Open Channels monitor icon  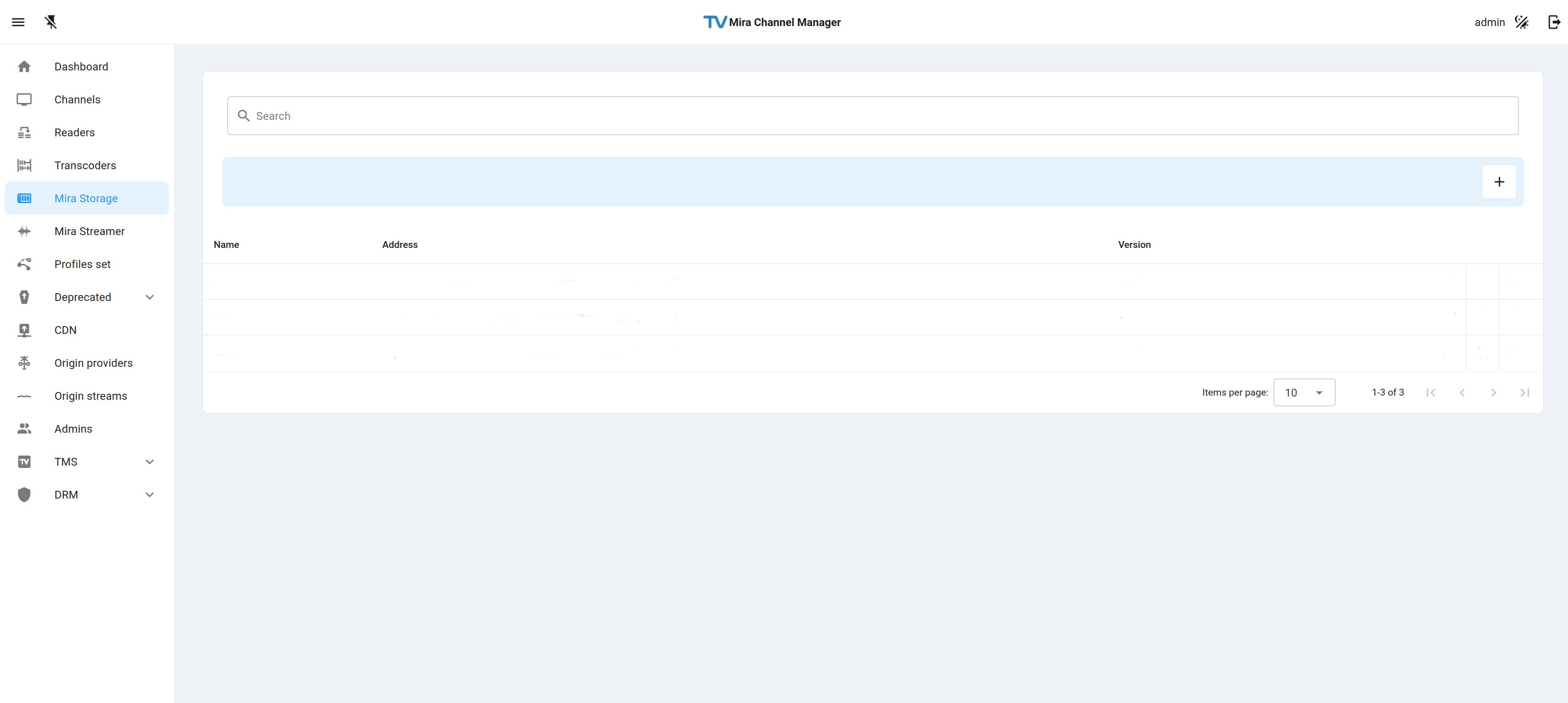pyautogui.click(x=24, y=100)
